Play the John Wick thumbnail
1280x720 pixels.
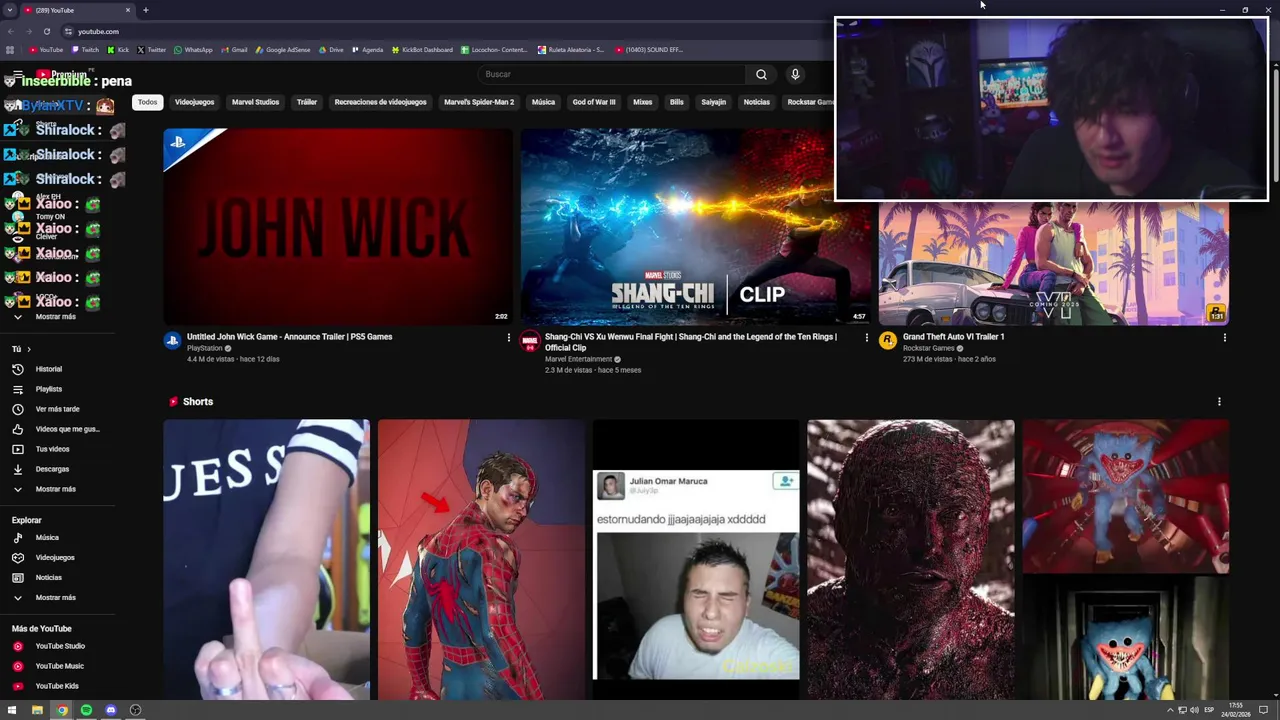click(x=338, y=227)
